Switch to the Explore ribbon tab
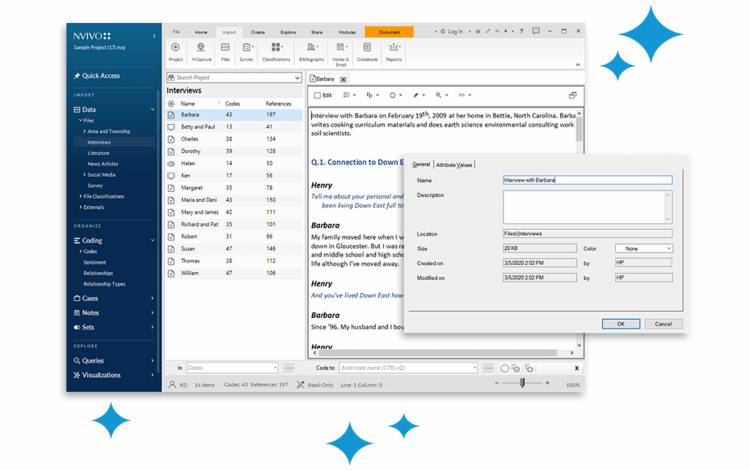The width and height of the screenshot is (750, 470). pos(288,32)
